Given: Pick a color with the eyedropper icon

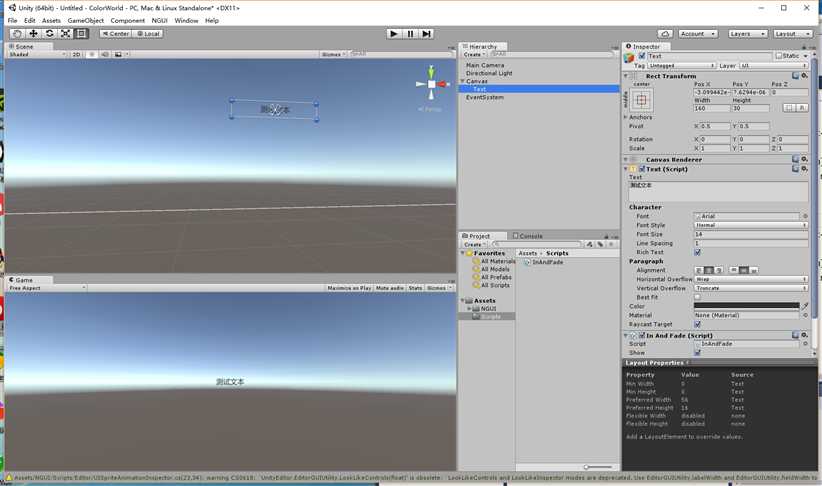Looking at the screenshot, I should coord(805,306).
